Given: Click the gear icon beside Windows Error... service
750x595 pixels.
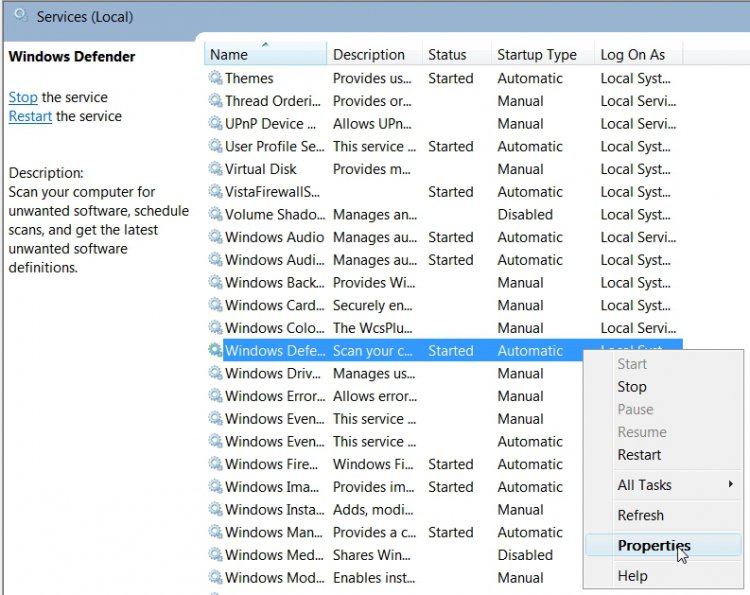Looking at the screenshot, I should pyautogui.click(x=215, y=396).
